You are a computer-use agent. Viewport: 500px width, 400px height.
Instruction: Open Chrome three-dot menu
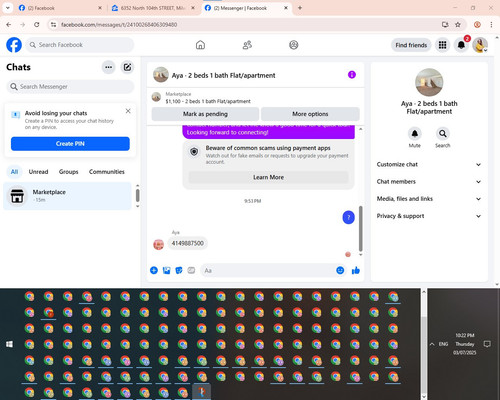click(x=491, y=24)
